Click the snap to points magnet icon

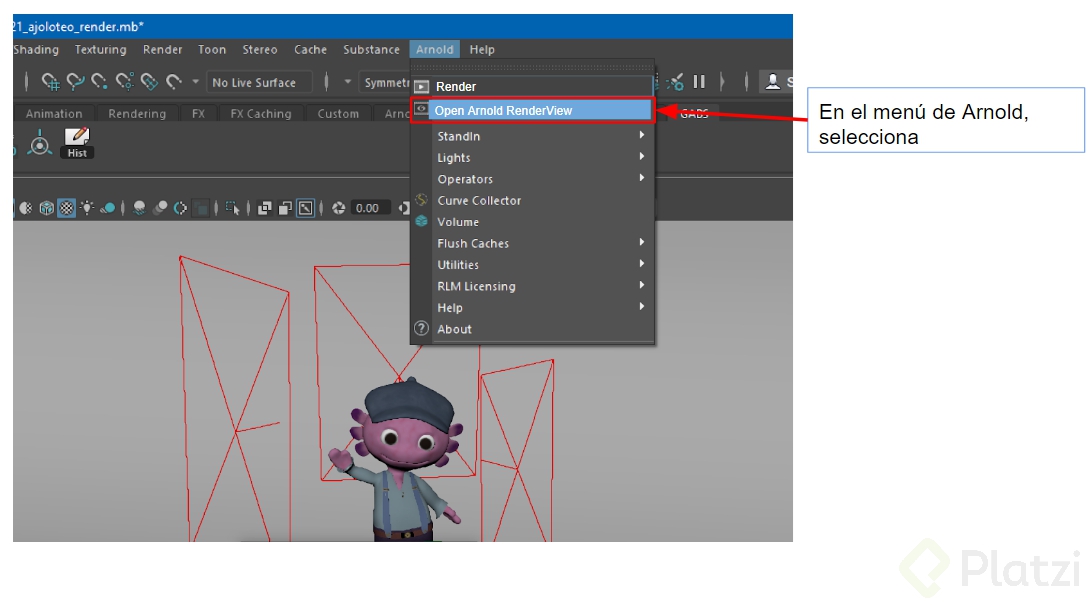99,82
